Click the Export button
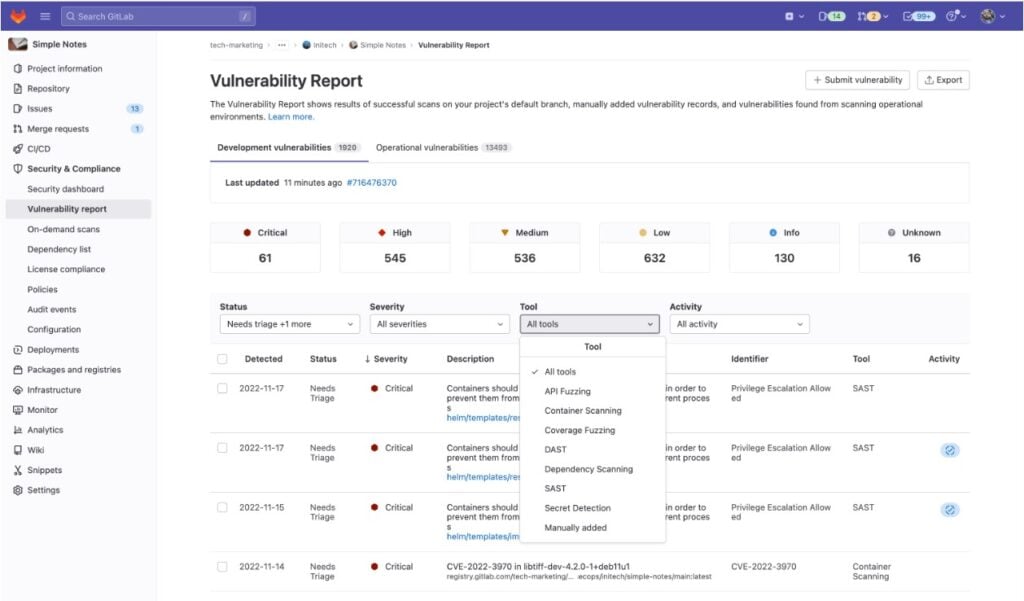1024x601 pixels. [943, 80]
